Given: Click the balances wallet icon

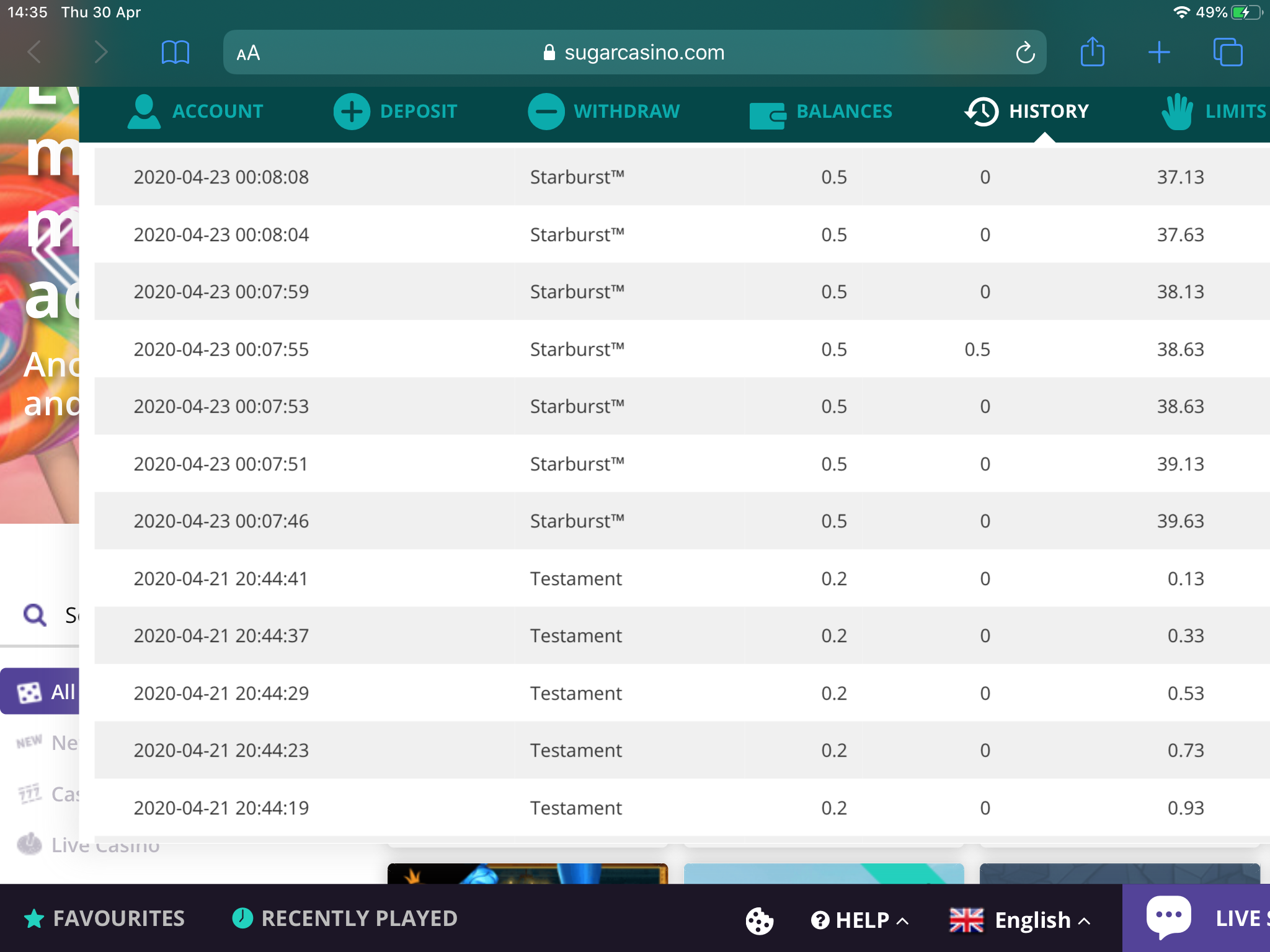Looking at the screenshot, I should (x=768, y=116).
